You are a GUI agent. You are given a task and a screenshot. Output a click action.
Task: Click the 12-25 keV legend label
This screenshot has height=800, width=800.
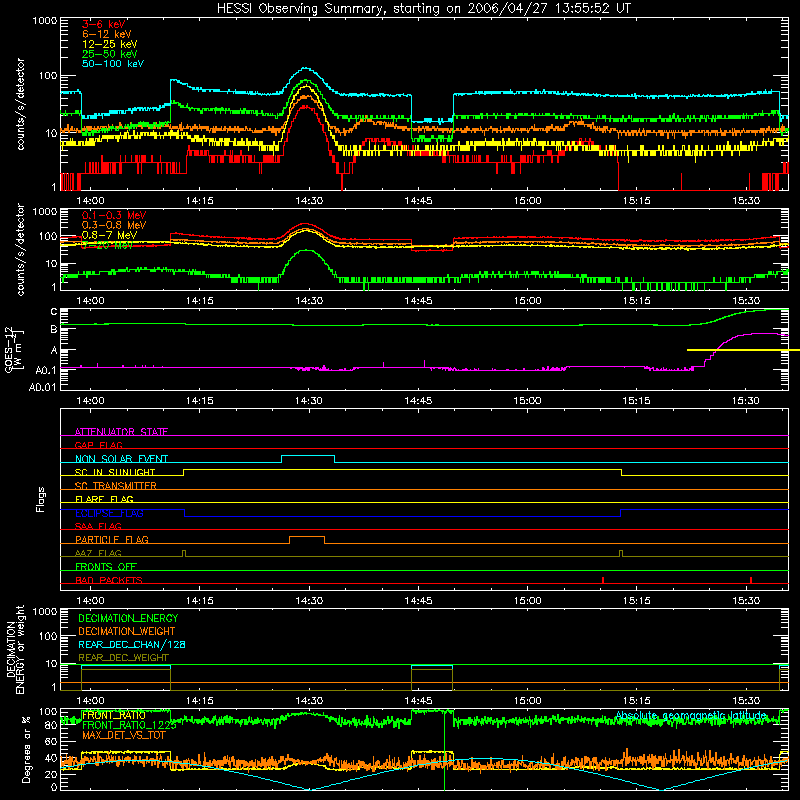coord(110,44)
